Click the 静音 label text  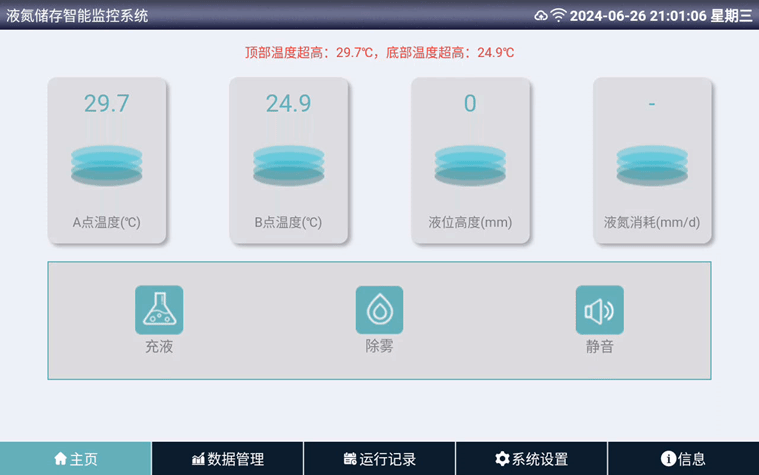tap(600, 347)
